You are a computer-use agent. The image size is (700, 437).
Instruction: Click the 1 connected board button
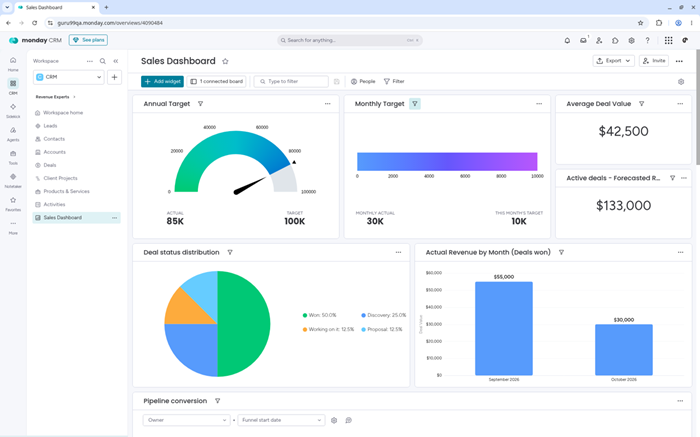pos(217,81)
